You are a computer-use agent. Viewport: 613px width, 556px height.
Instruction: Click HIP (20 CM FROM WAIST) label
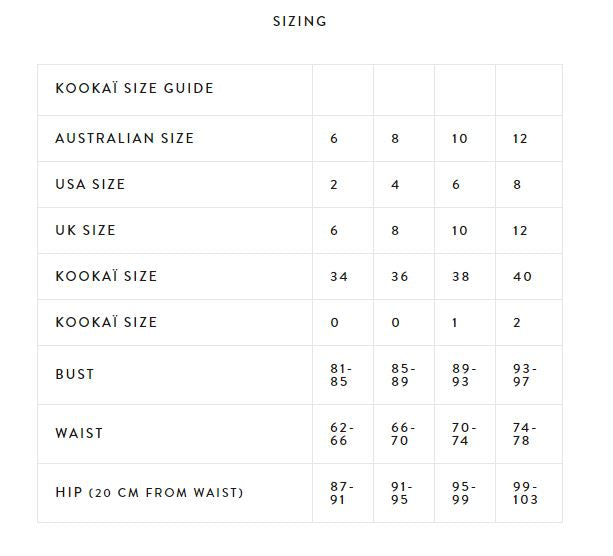[149, 492]
